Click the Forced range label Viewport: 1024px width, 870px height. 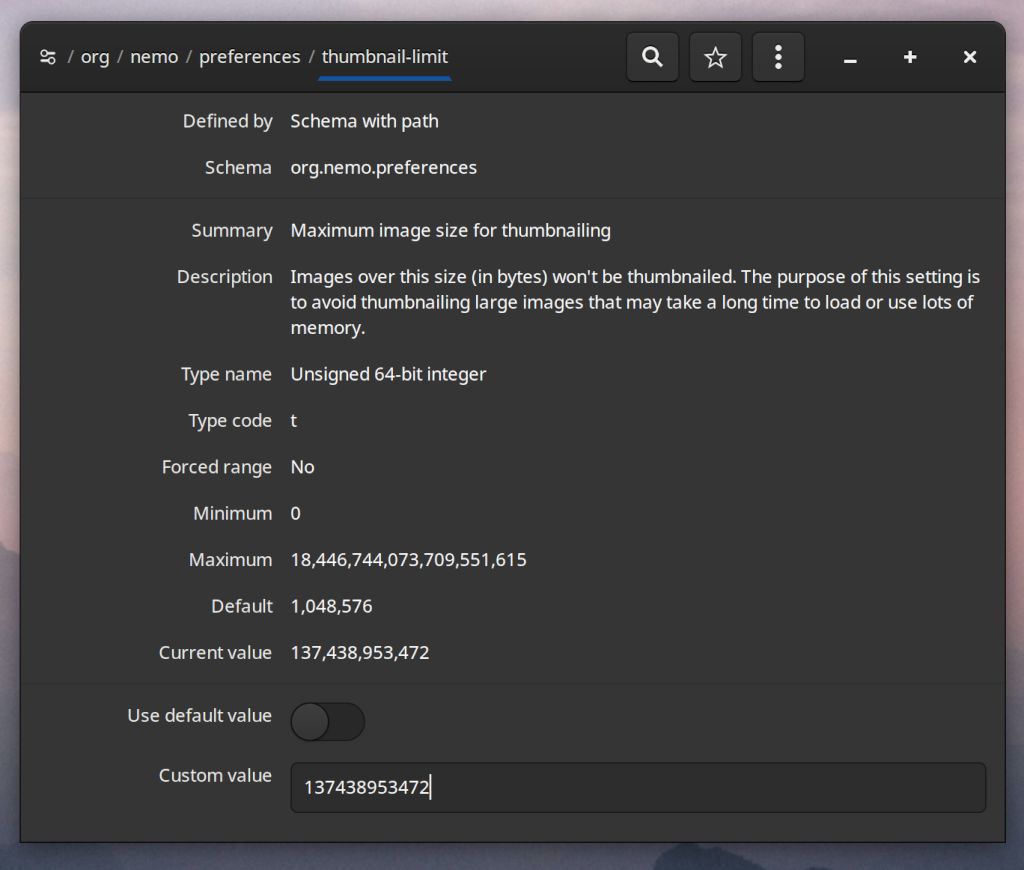point(217,467)
